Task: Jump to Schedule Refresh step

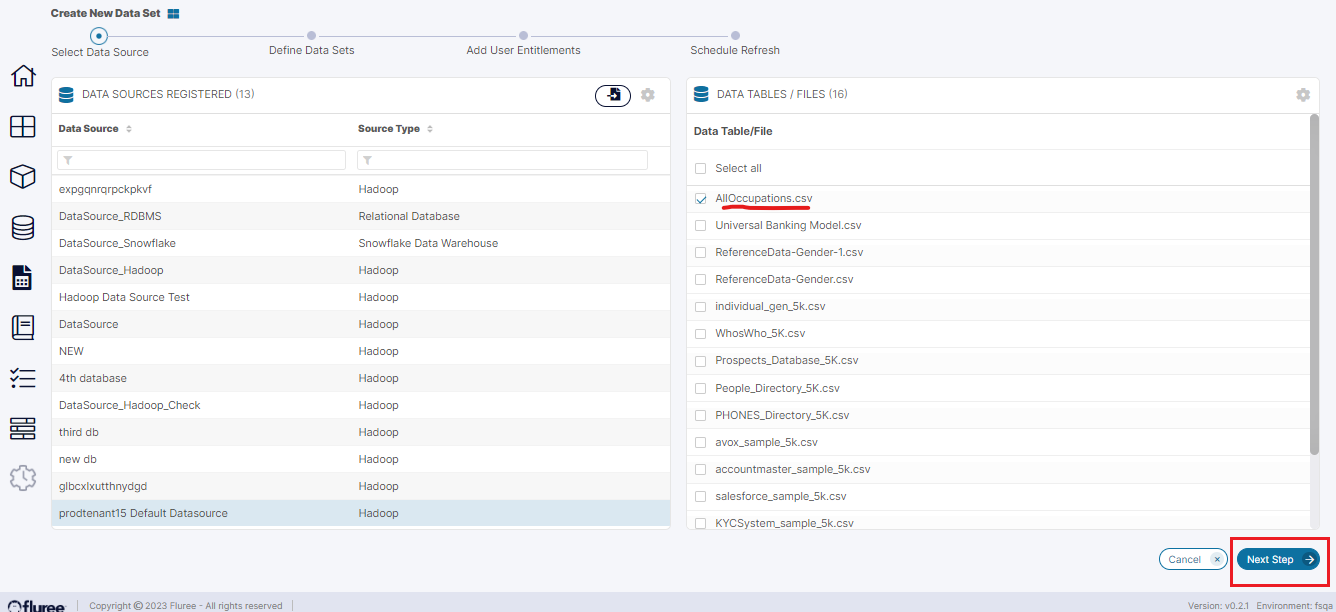Action: click(735, 36)
